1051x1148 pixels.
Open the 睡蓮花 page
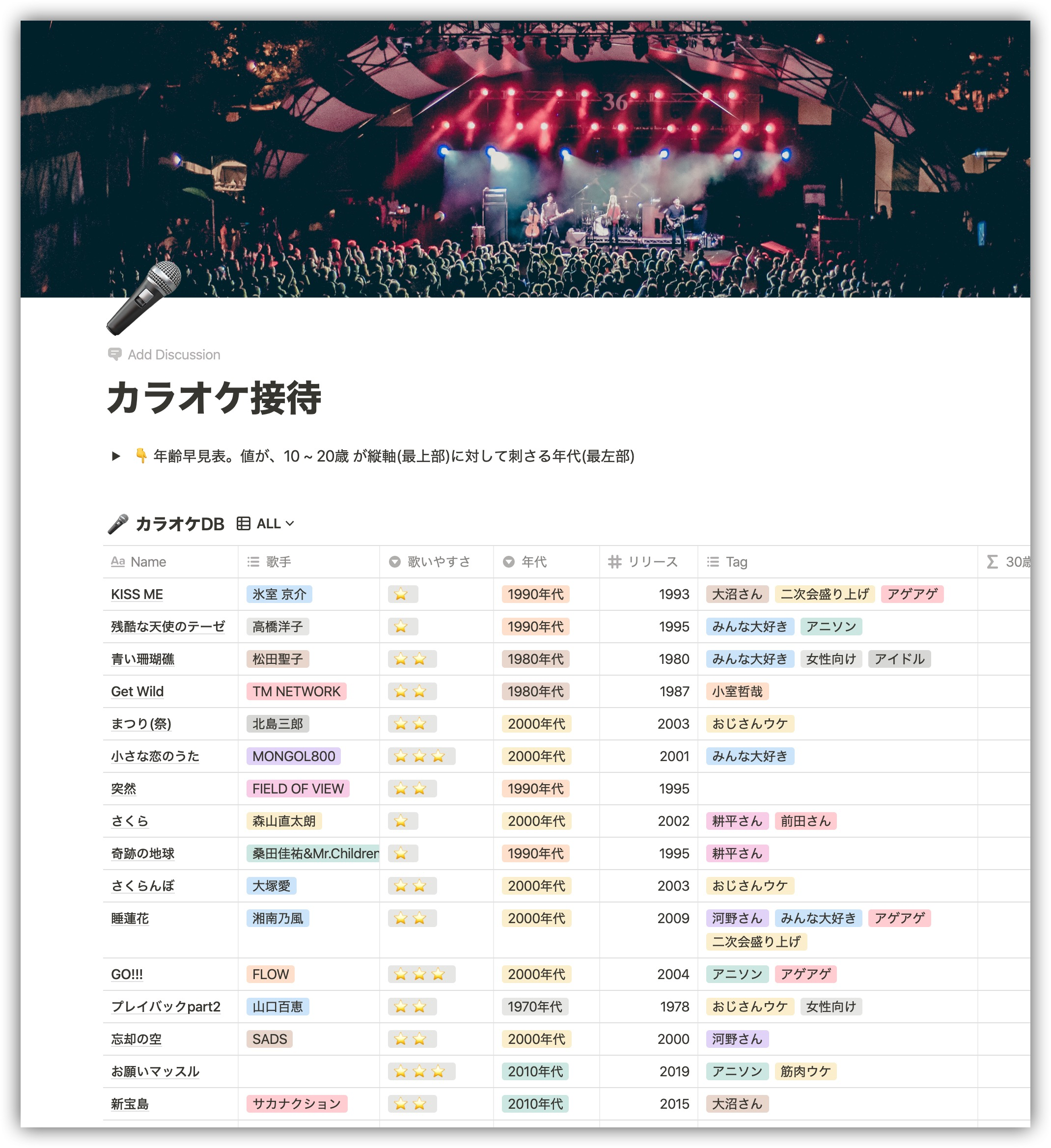pyautogui.click(x=130, y=919)
